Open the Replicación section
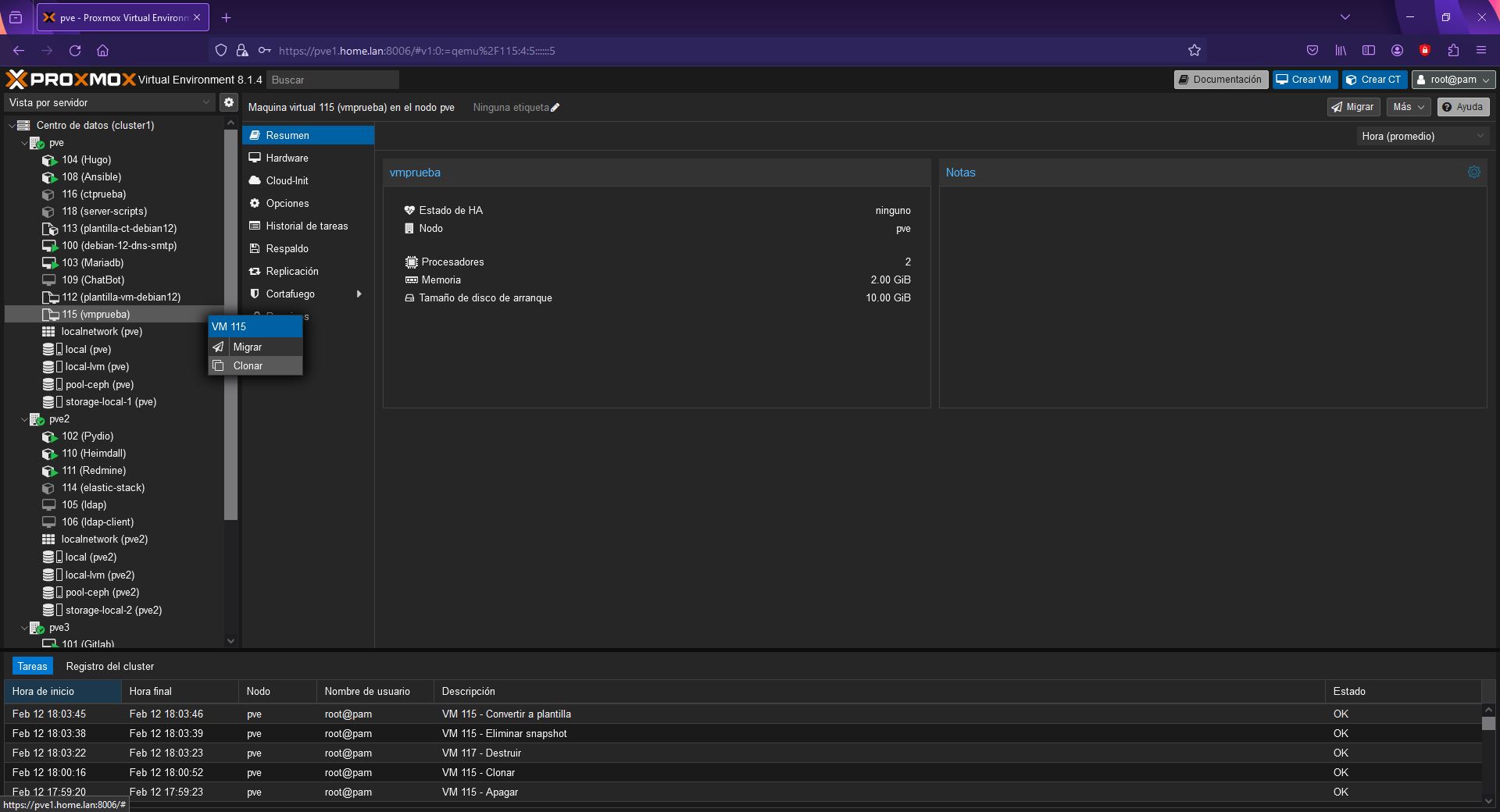 click(x=308, y=271)
